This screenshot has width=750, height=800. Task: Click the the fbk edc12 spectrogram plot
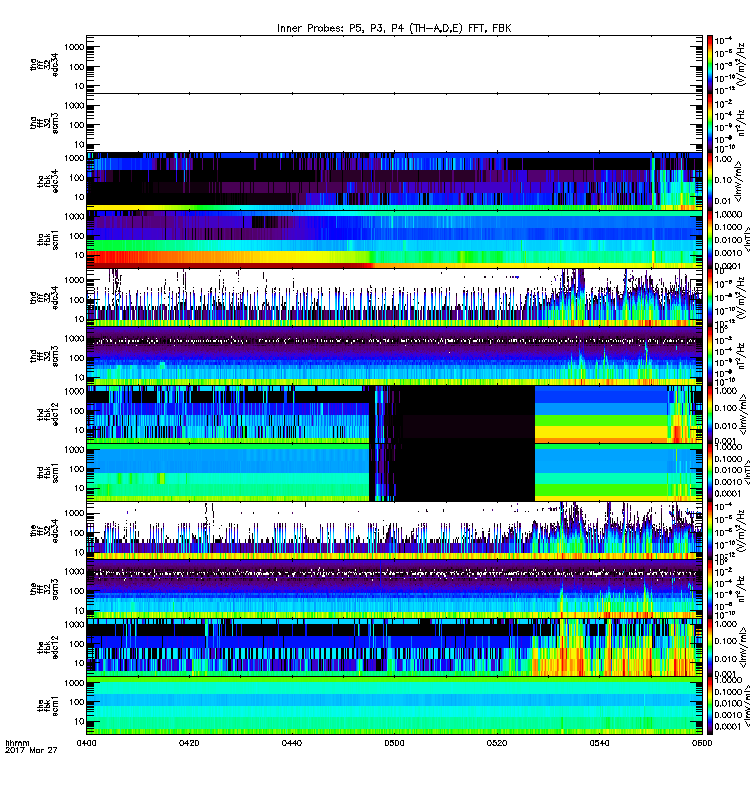[394, 647]
